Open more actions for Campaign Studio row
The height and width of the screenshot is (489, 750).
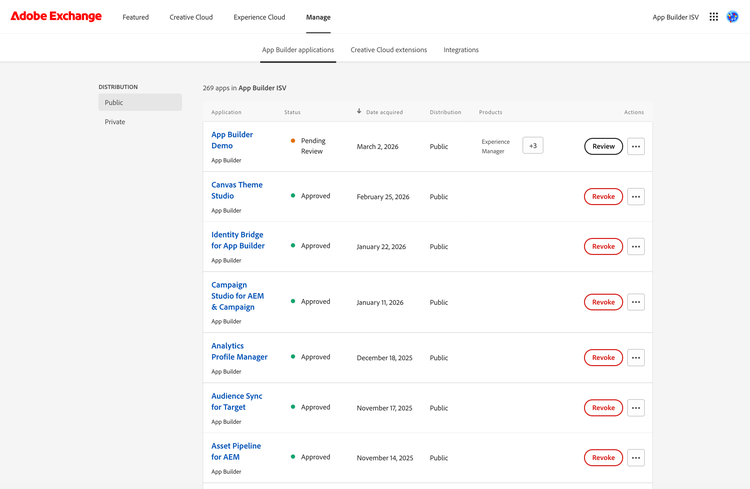pyautogui.click(x=636, y=302)
